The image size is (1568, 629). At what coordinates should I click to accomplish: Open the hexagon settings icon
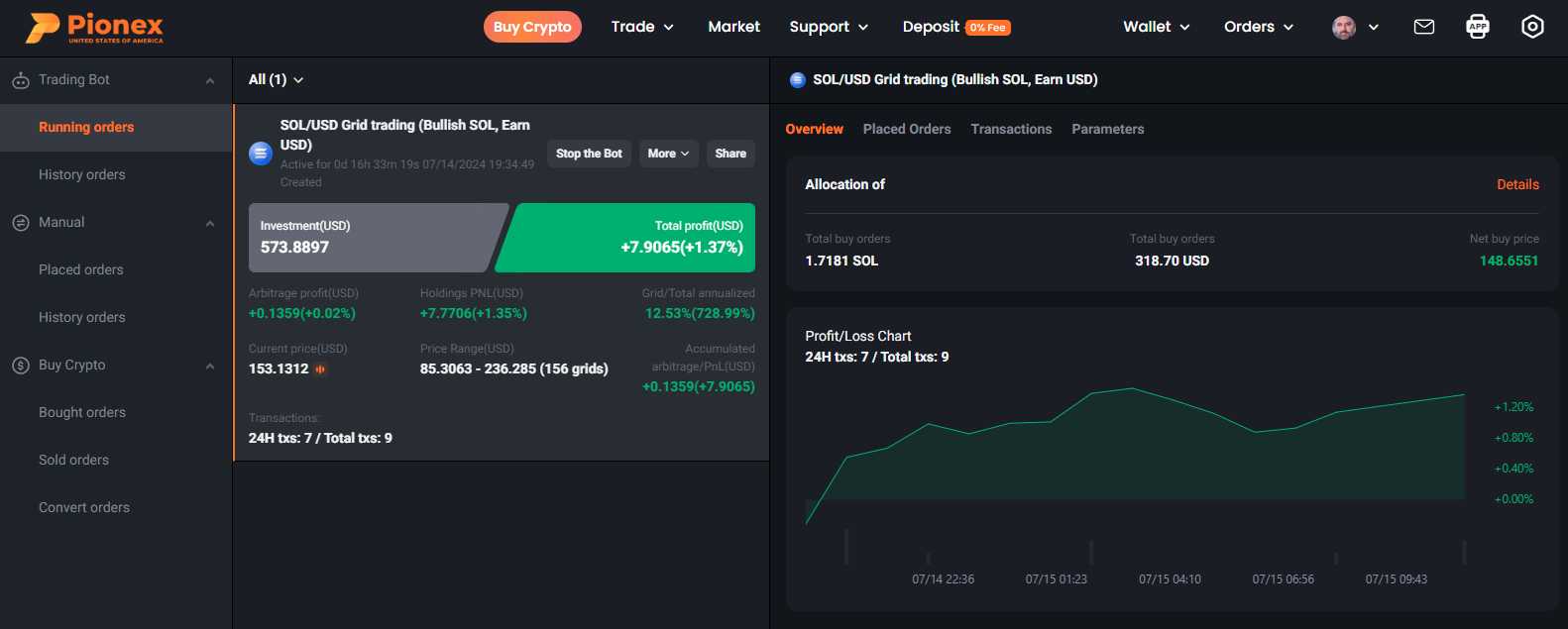1532,27
